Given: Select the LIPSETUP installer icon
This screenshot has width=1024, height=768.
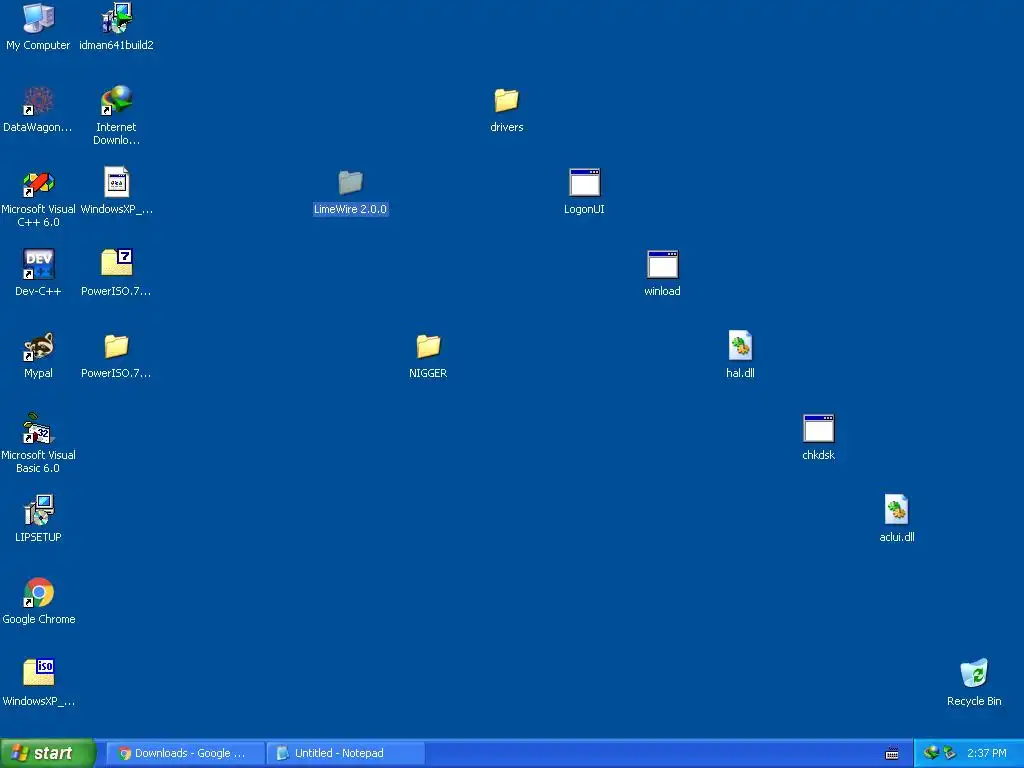Looking at the screenshot, I should pyautogui.click(x=39, y=519).
